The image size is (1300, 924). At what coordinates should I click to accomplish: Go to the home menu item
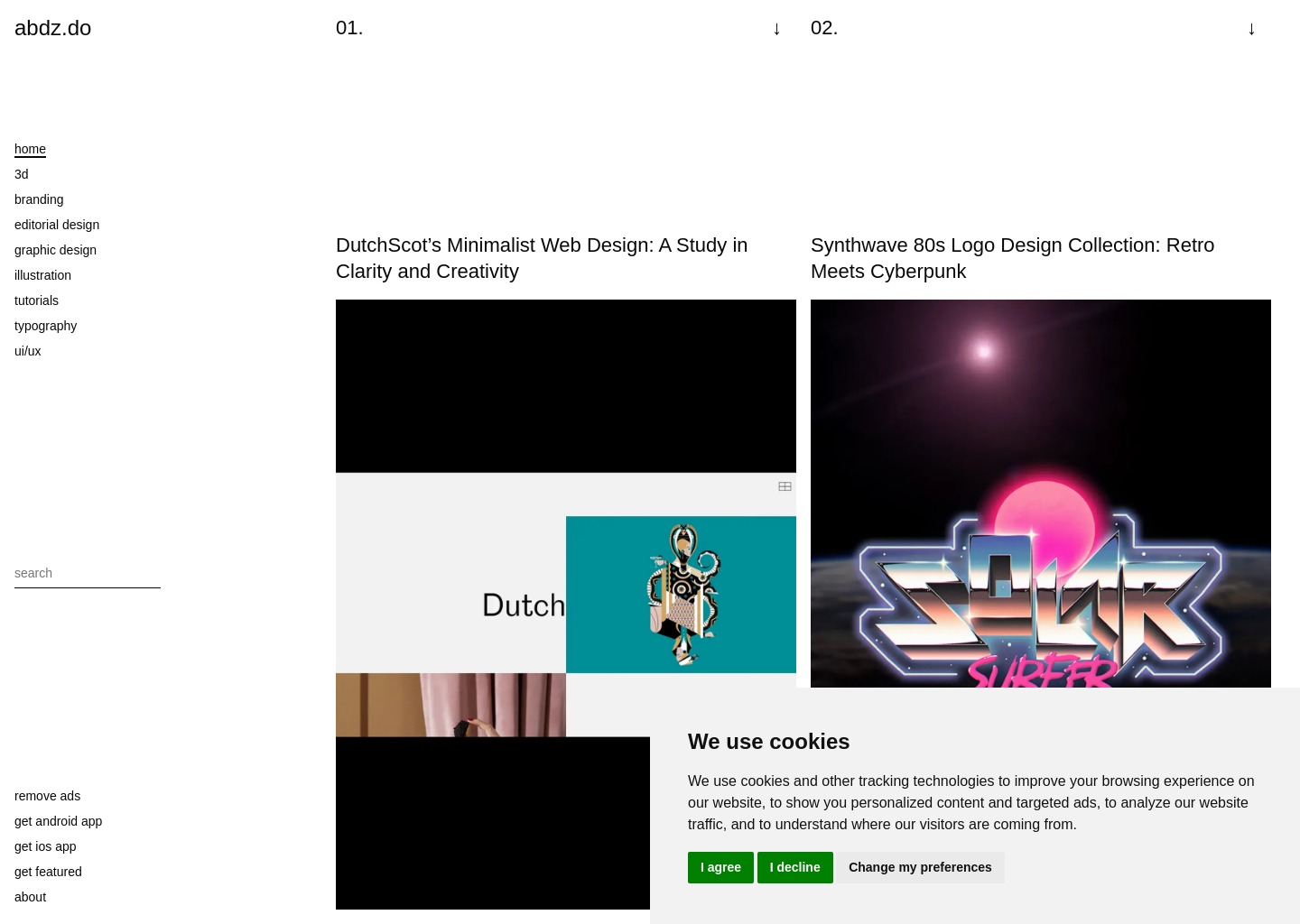coord(30,149)
